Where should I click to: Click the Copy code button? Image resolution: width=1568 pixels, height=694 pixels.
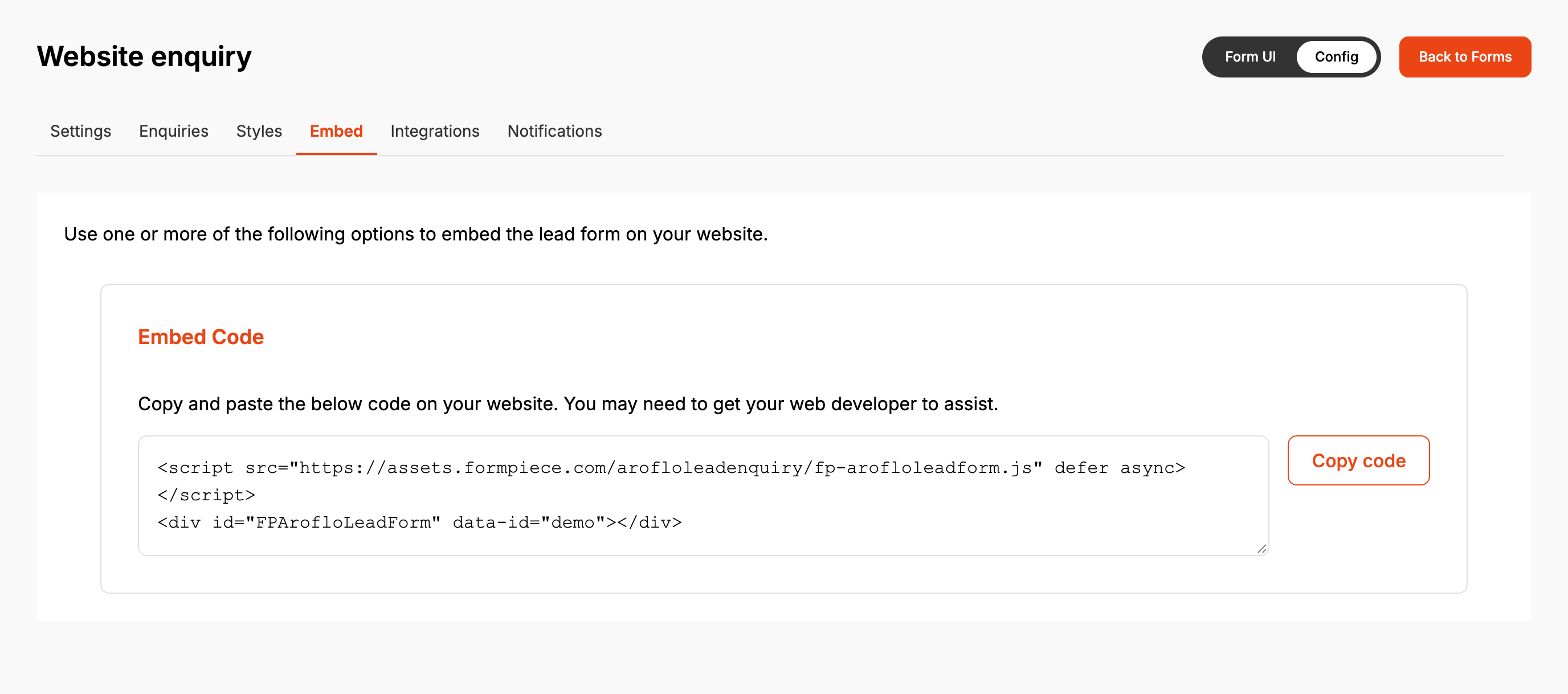click(1358, 460)
